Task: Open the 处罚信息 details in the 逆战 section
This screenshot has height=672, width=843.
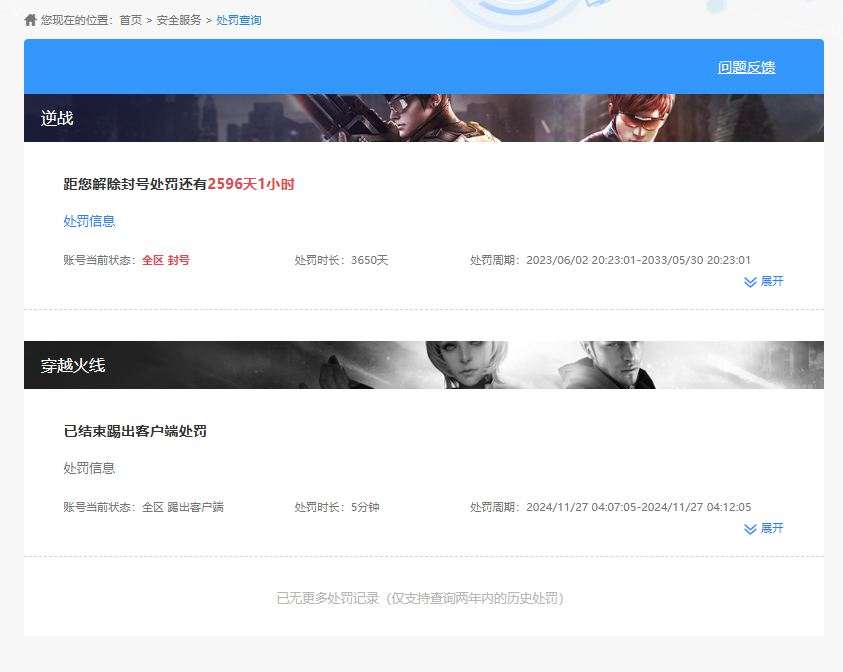Action: [x=88, y=221]
